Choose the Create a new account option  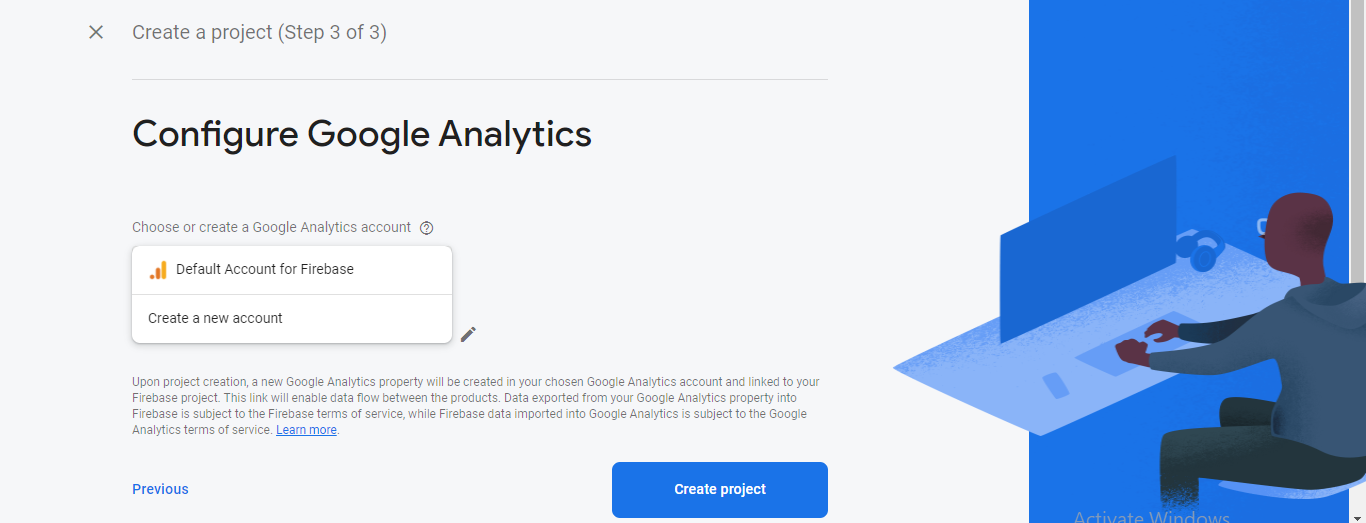coord(292,319)
